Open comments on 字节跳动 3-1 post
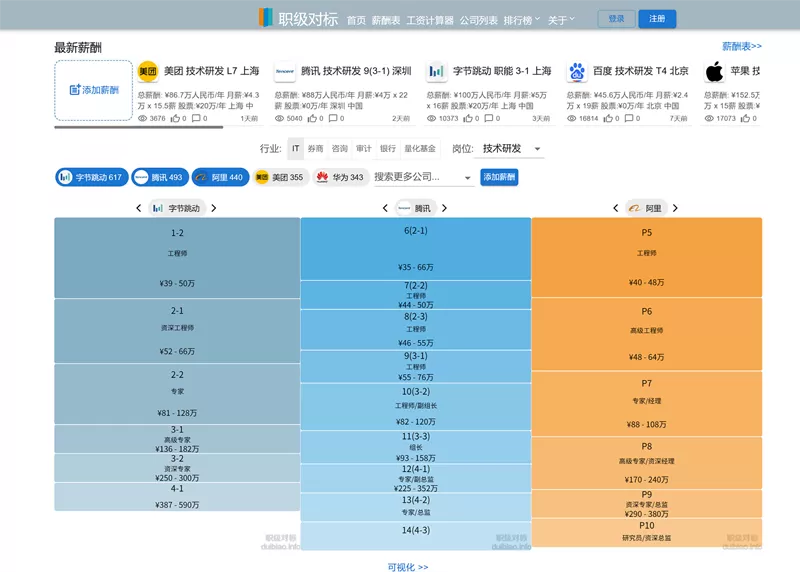Image resolution: width=800 pixels, height=572 pixels. coord(488,118)
